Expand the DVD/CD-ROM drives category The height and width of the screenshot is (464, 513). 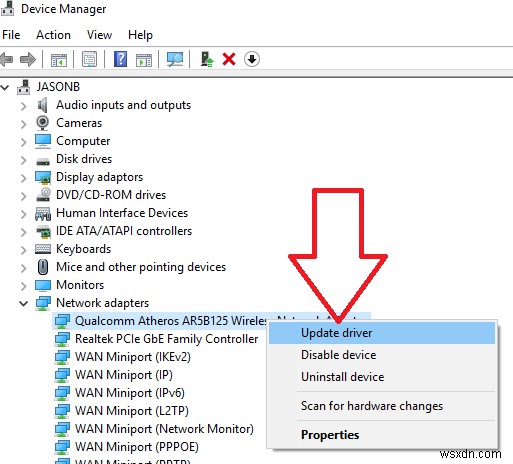point(23,196)
